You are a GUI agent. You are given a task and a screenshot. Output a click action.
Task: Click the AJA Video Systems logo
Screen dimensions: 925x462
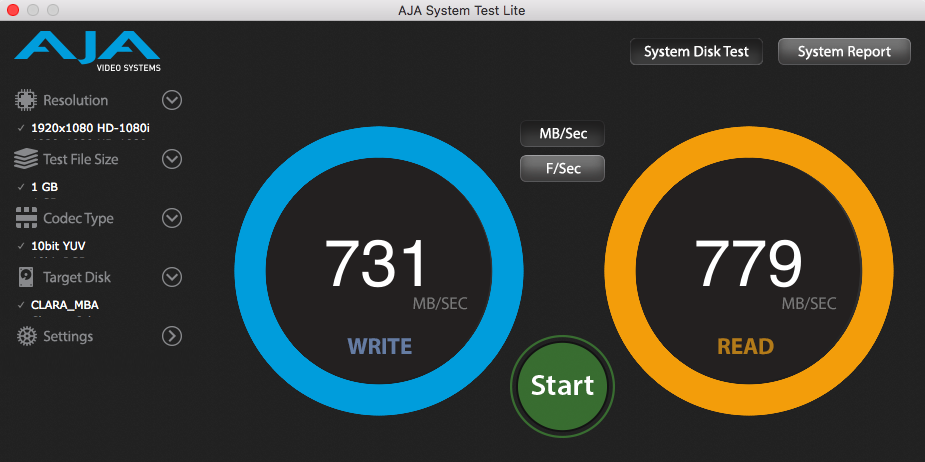click(87, 51)
